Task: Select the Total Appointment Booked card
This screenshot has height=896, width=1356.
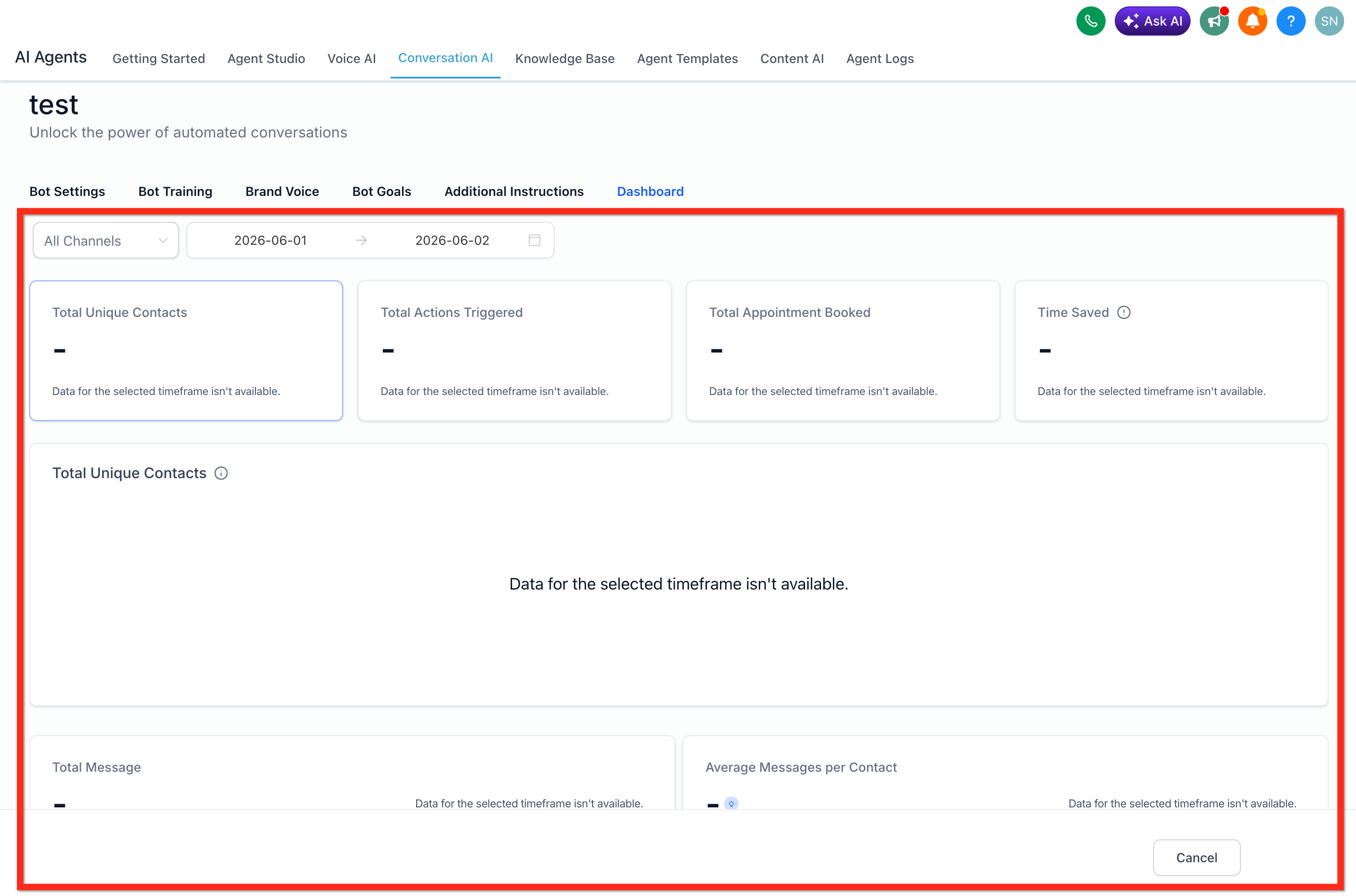Action: coord(842,351)
